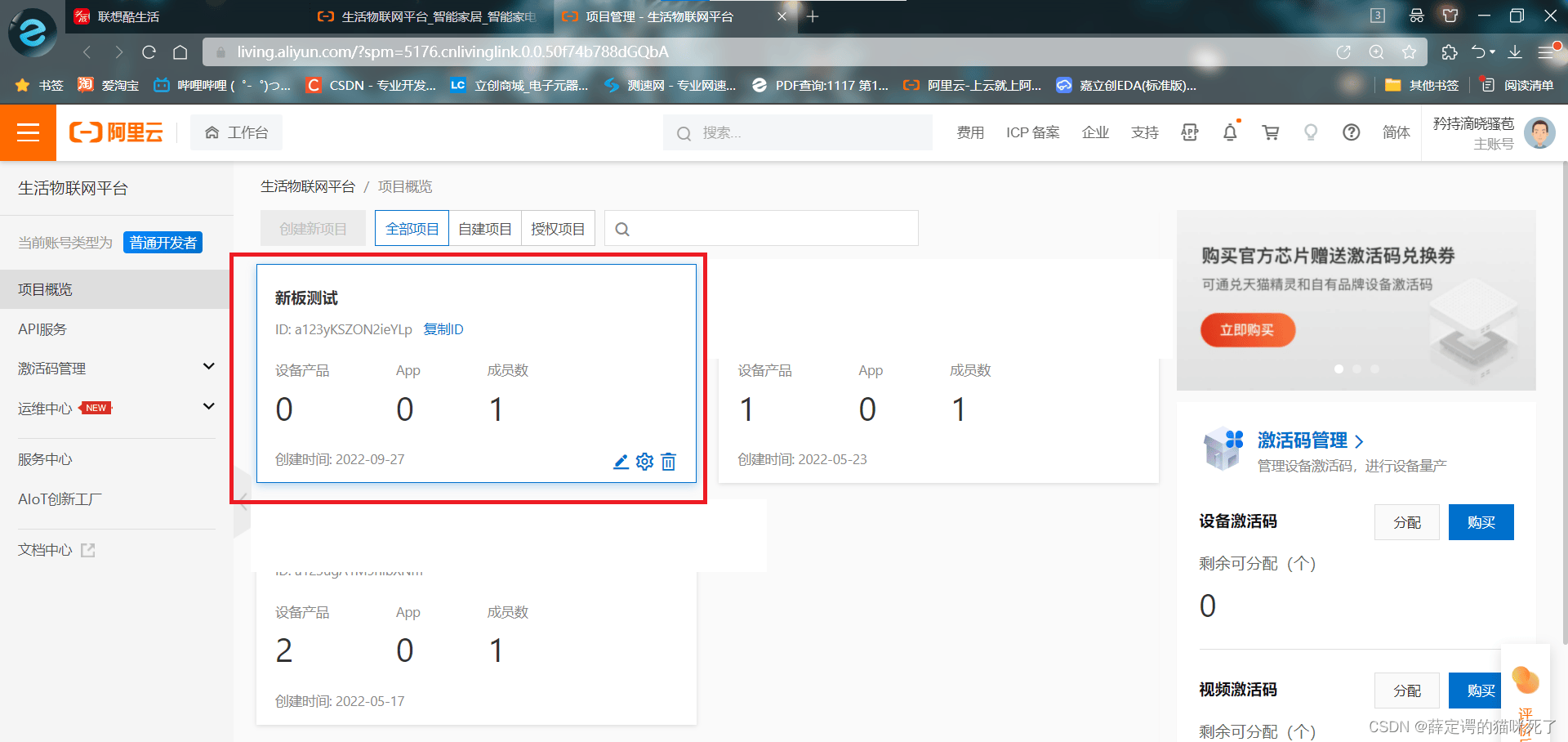Open the hamburger menu in Aliyun header

(28, 132)
